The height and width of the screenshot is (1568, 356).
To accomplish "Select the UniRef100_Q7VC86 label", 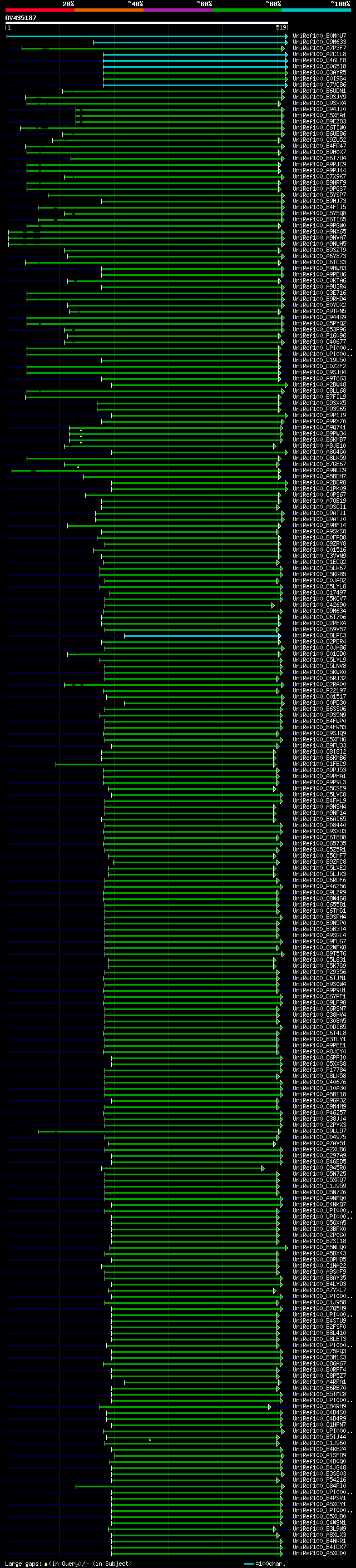I will click(319, 85).
